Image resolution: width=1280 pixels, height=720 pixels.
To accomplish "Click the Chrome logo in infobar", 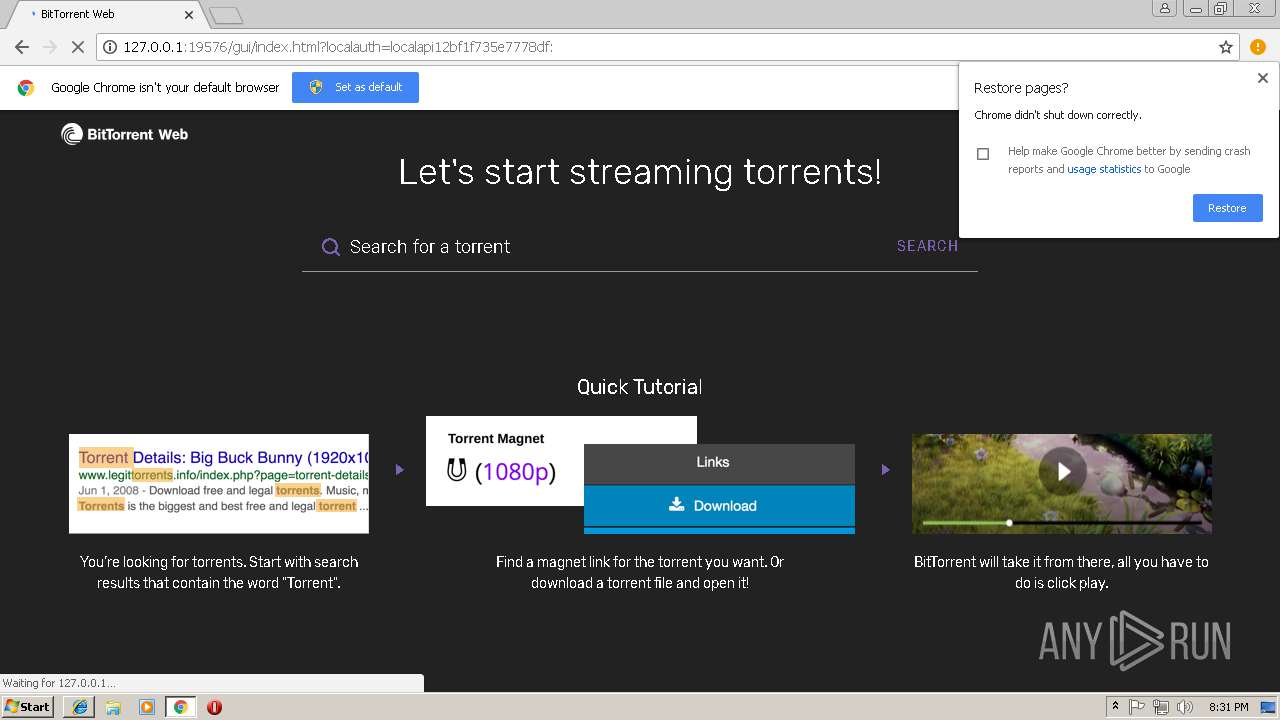I will (x=26, y=87).
